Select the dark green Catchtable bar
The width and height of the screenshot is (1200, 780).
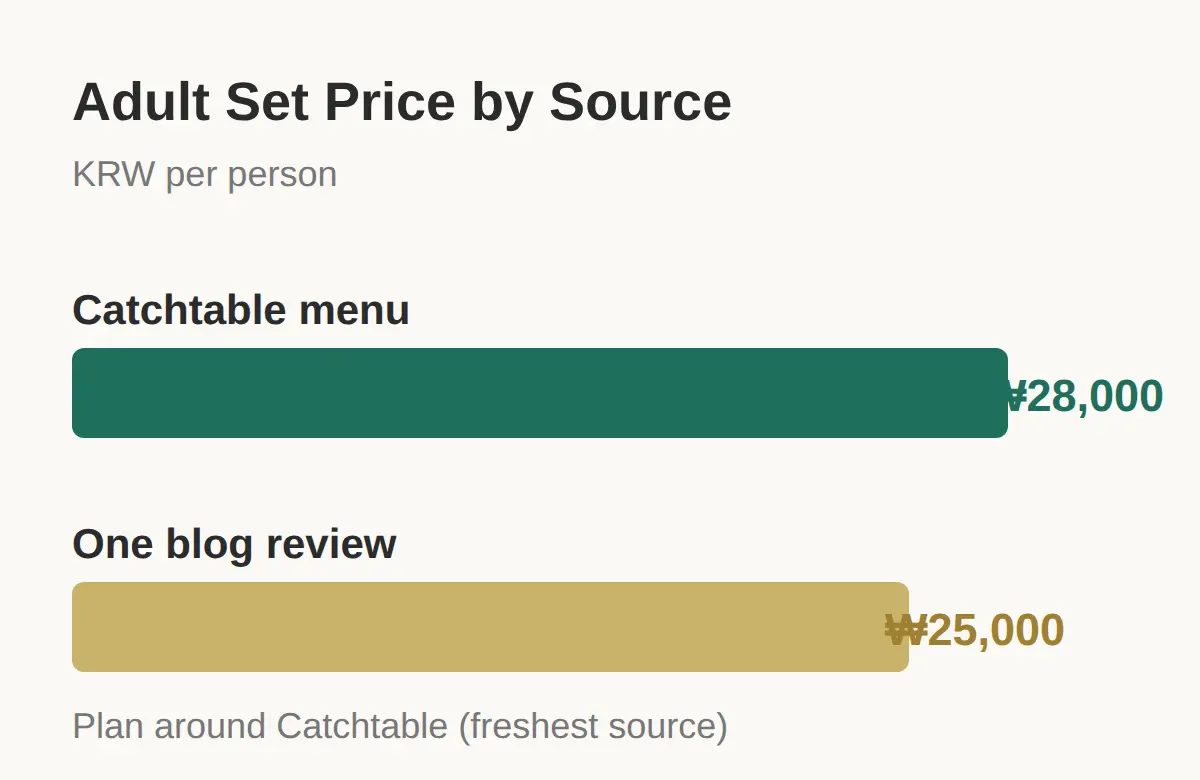click(x=540, y=393)
